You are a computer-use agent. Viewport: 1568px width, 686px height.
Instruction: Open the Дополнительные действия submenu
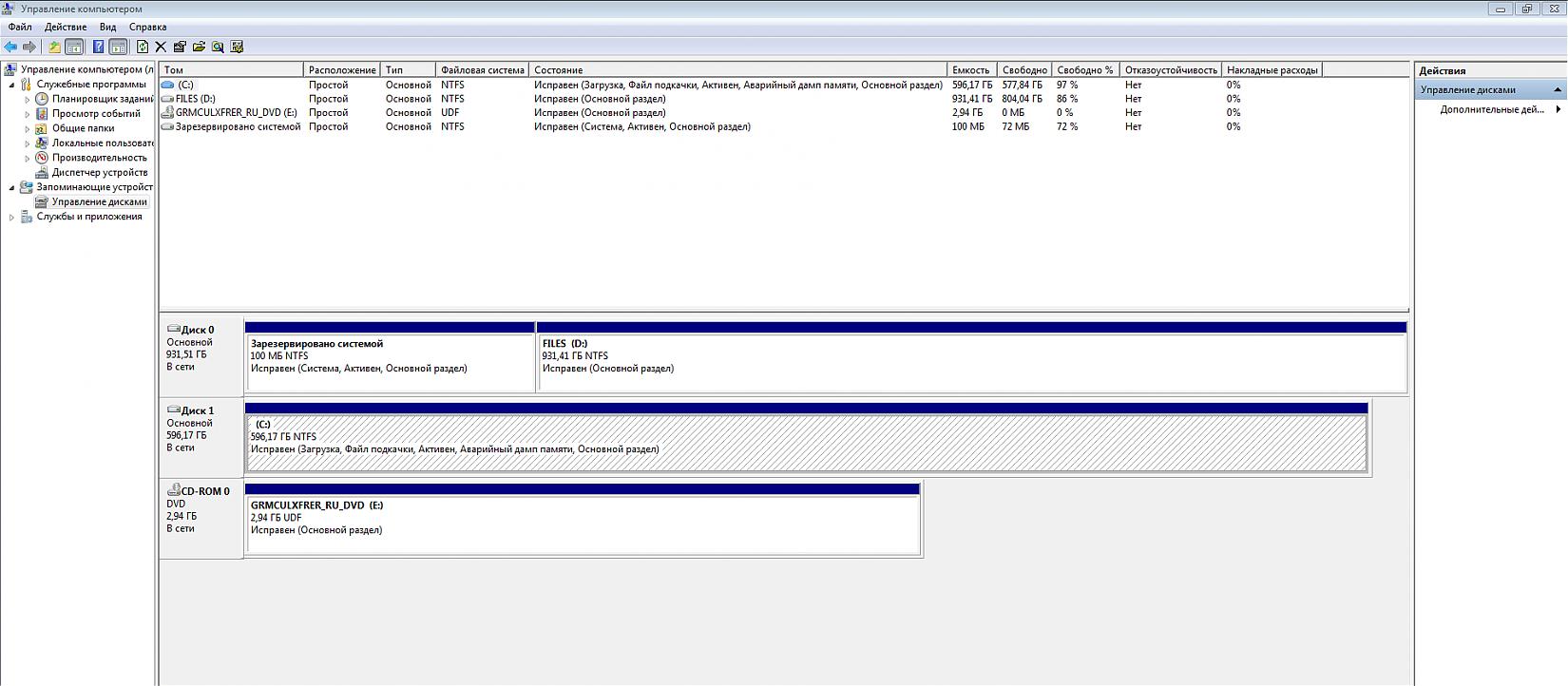tap(1500, 109)
